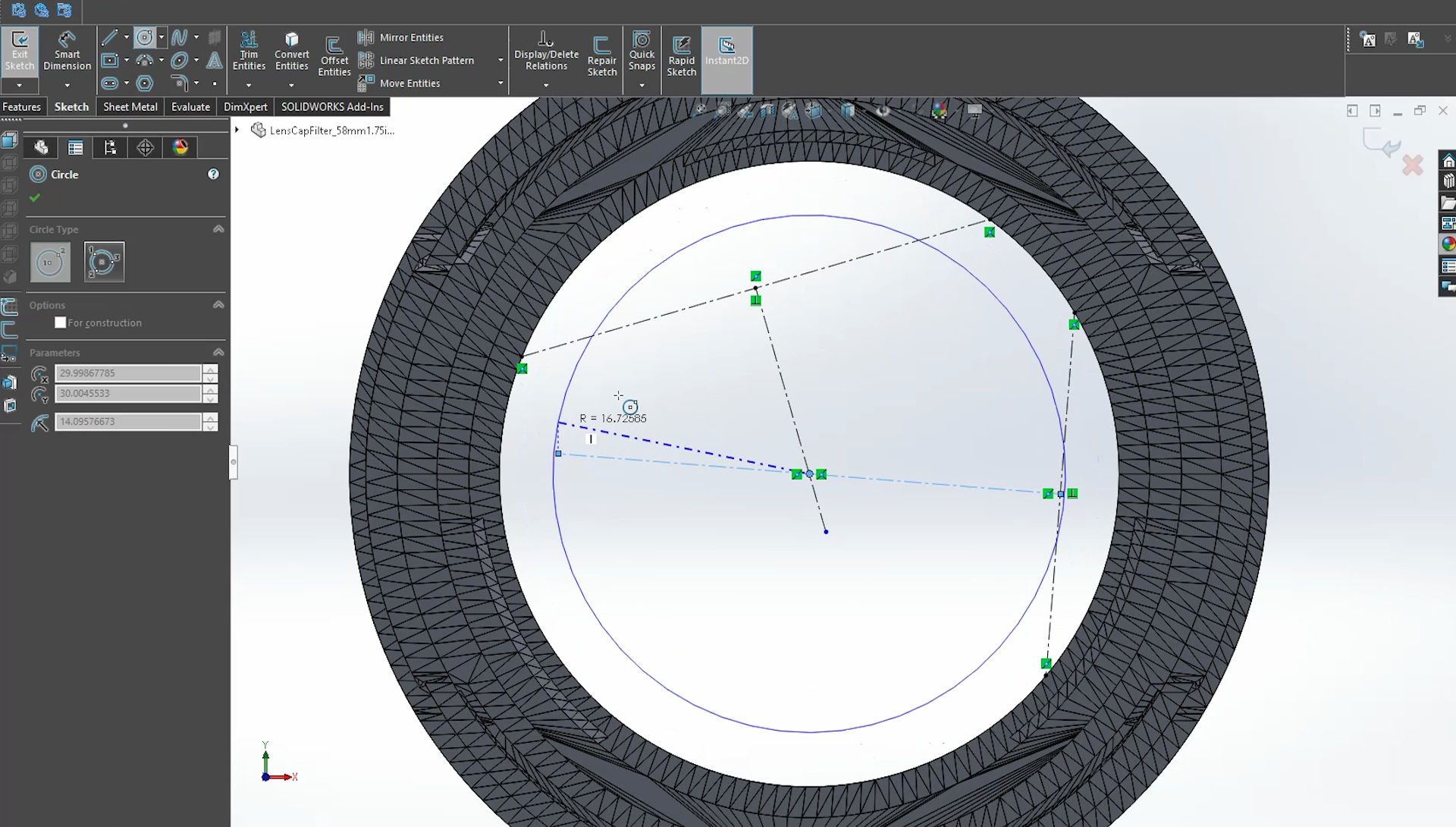This screenshot has height=827, width=1456.
Task: Open Design Library task pane tab
Action: [1448, 181]
